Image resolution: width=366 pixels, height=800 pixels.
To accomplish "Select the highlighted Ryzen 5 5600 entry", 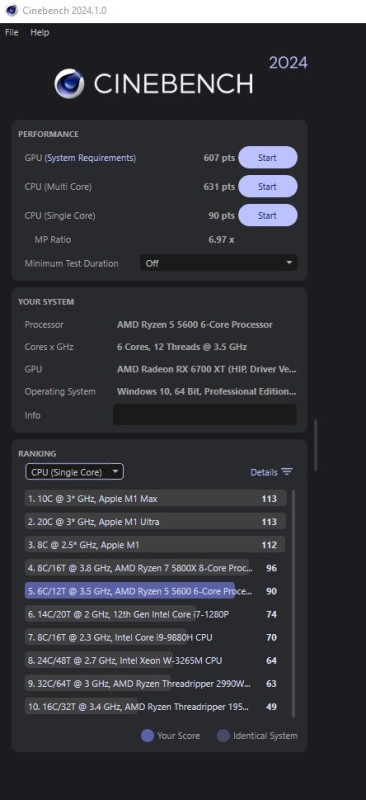I will coord(156,591).
